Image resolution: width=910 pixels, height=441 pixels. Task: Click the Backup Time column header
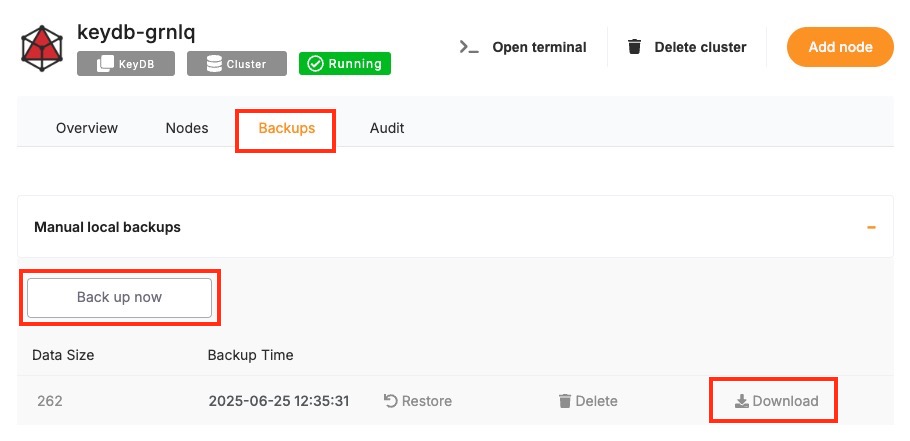coord(250,355)
